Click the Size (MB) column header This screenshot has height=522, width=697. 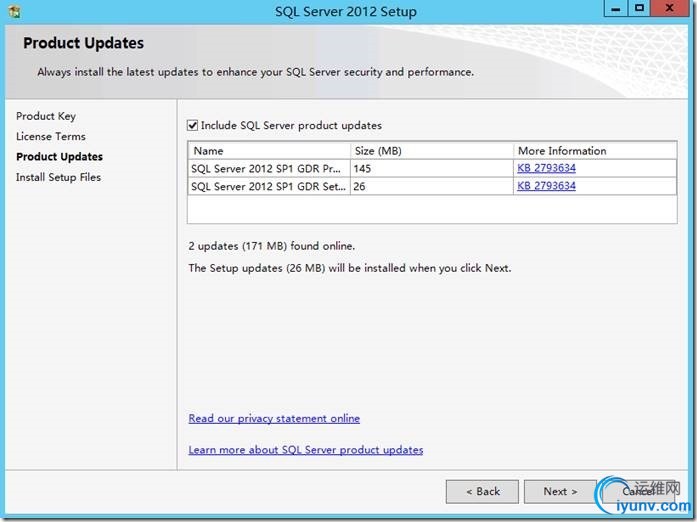[x=432, y=151]
